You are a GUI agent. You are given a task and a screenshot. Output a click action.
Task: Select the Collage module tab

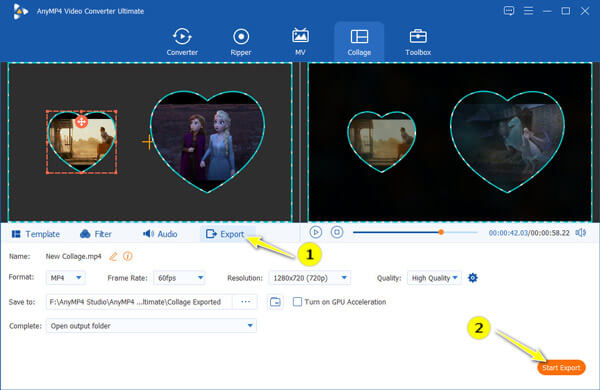point(359,42)
